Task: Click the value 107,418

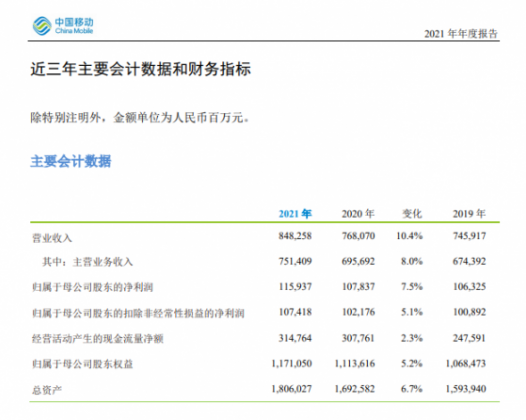Action: (x=295, y=312)
